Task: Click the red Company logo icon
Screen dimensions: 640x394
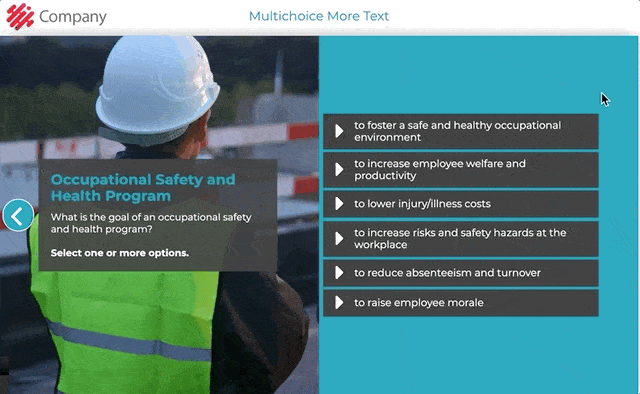Action: click(x=20, y=16)
